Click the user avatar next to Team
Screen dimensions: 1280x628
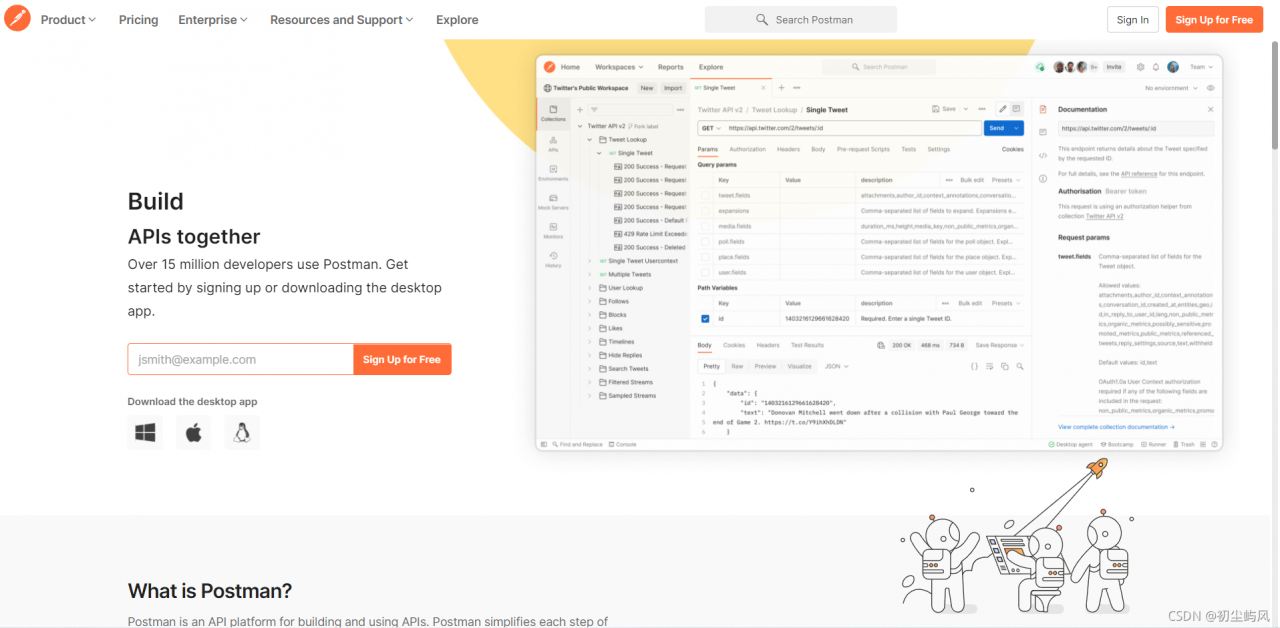(x=1173, y=67)
